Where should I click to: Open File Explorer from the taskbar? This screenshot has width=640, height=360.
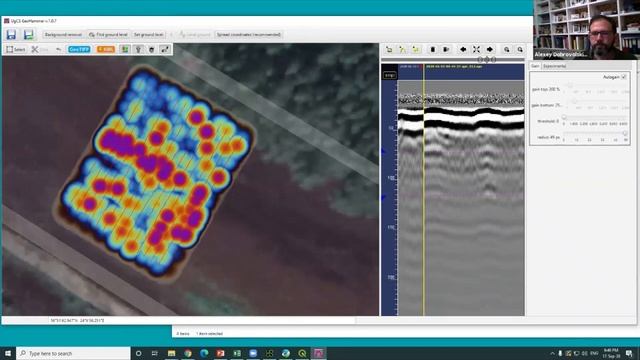[171, 353]
